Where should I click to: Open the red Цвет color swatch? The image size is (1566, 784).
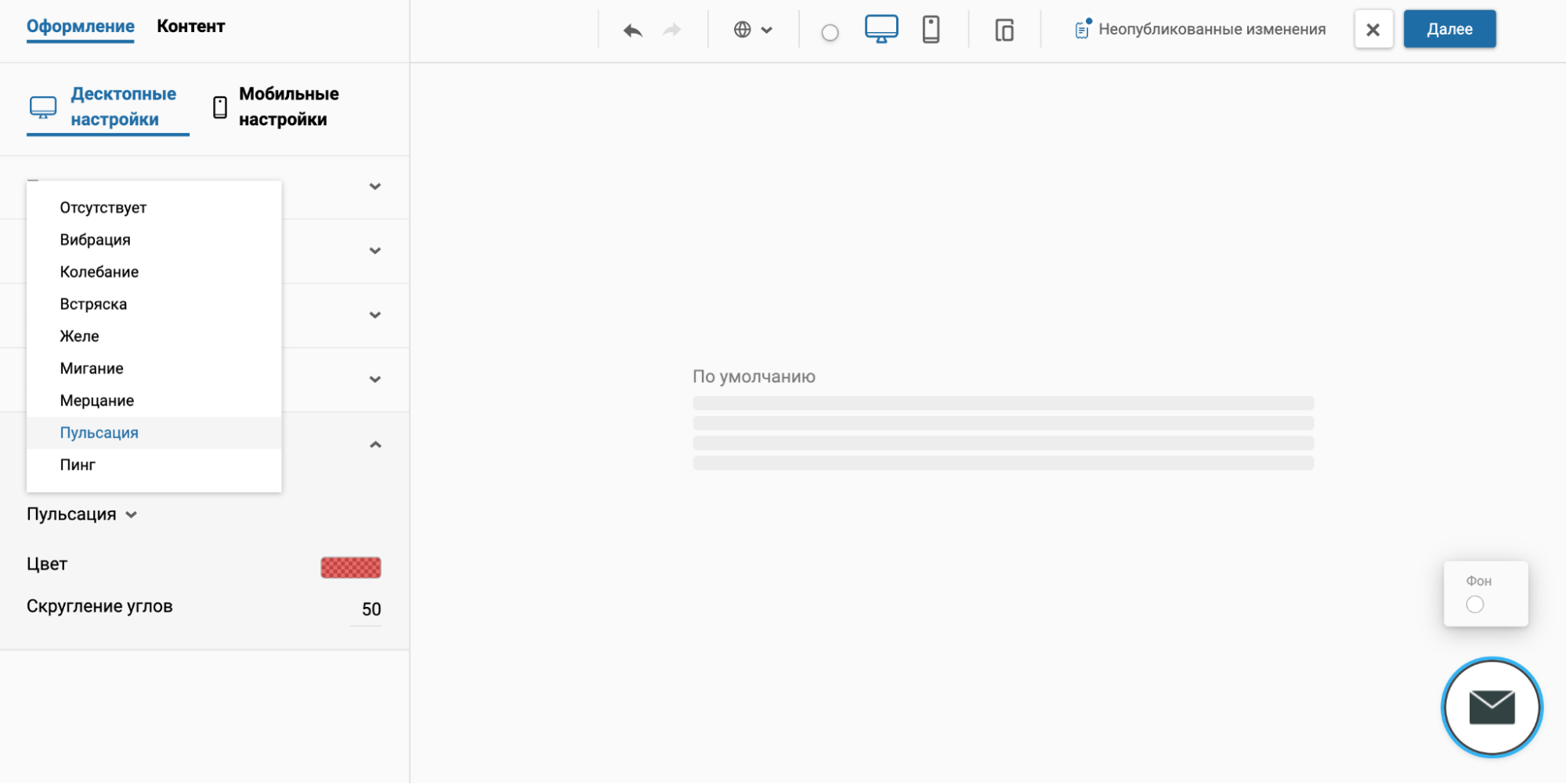[x=350, y=567]
